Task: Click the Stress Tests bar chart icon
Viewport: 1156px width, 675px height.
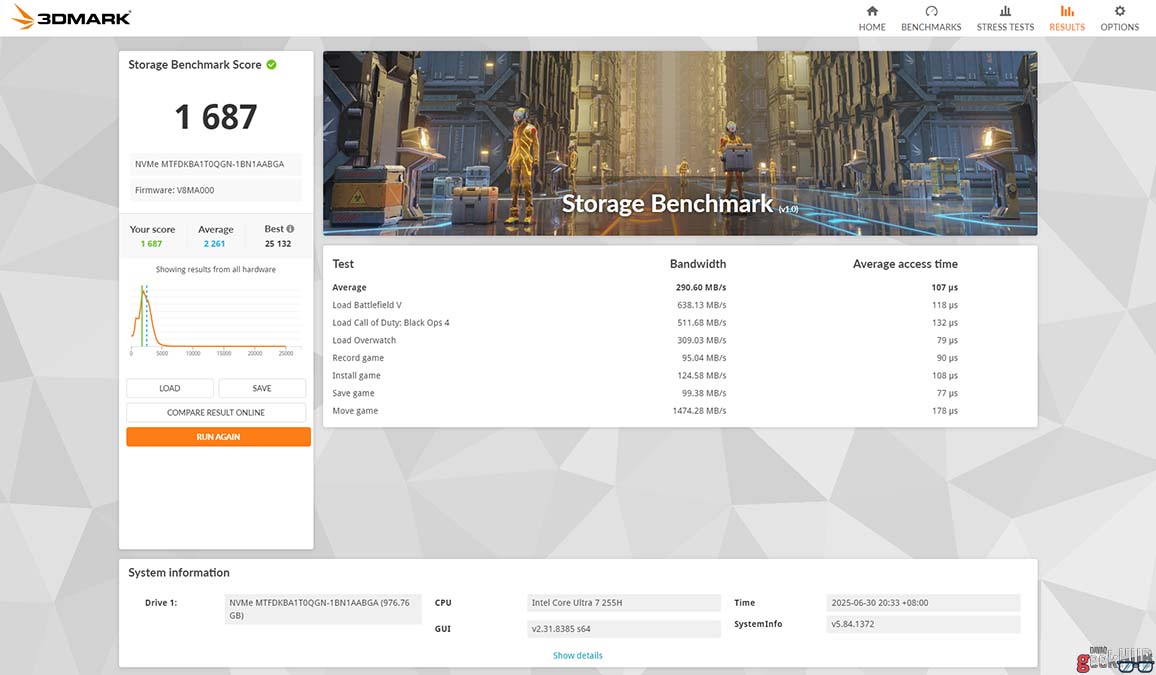Action: click(1005, 11)
